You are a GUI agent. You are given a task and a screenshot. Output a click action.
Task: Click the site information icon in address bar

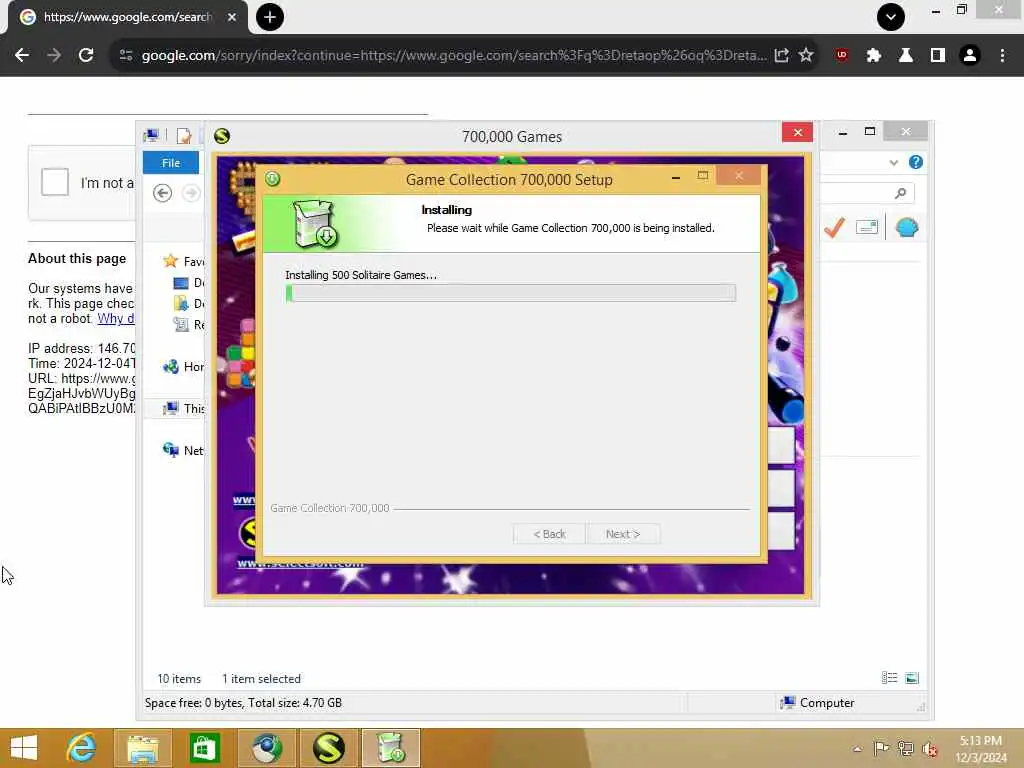coord(126,56)
